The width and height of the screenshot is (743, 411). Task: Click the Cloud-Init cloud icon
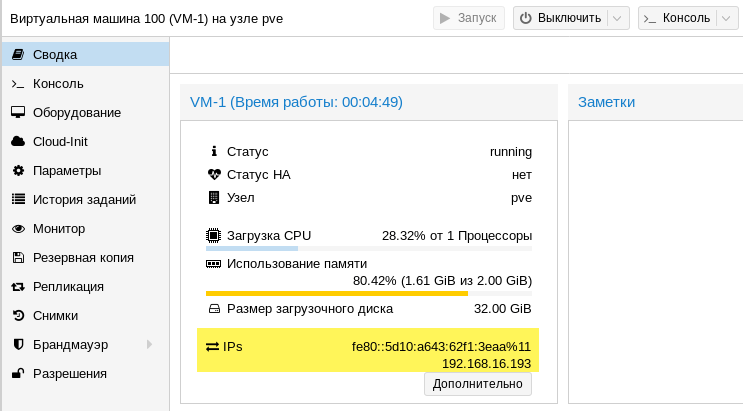17,141
